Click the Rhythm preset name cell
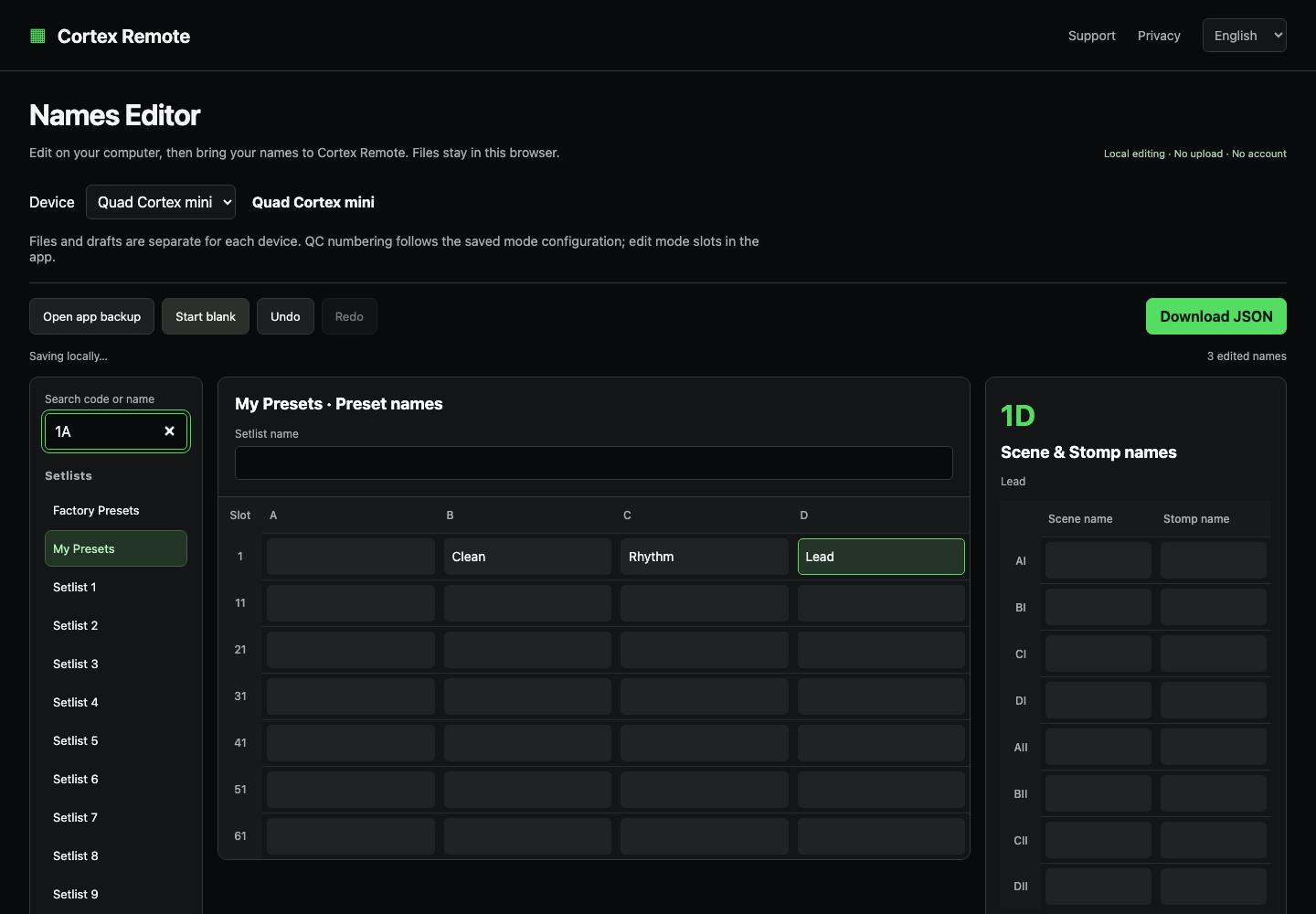Screen dimensions: 1316x914 tap(705, 557)
